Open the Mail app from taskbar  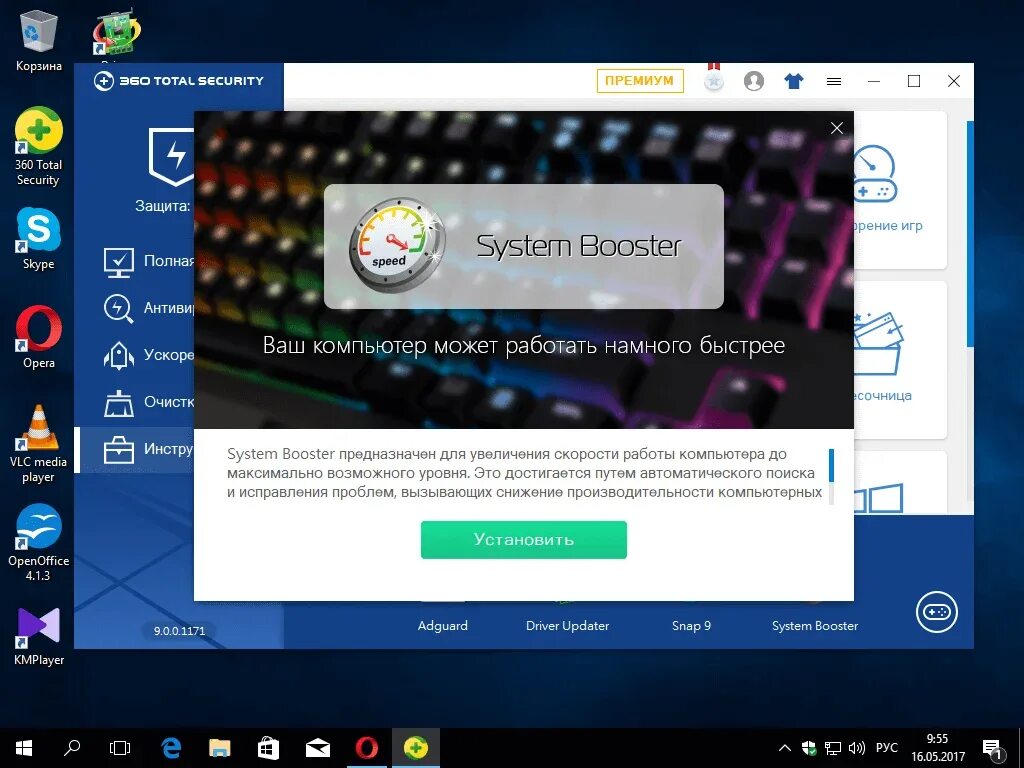317,748
